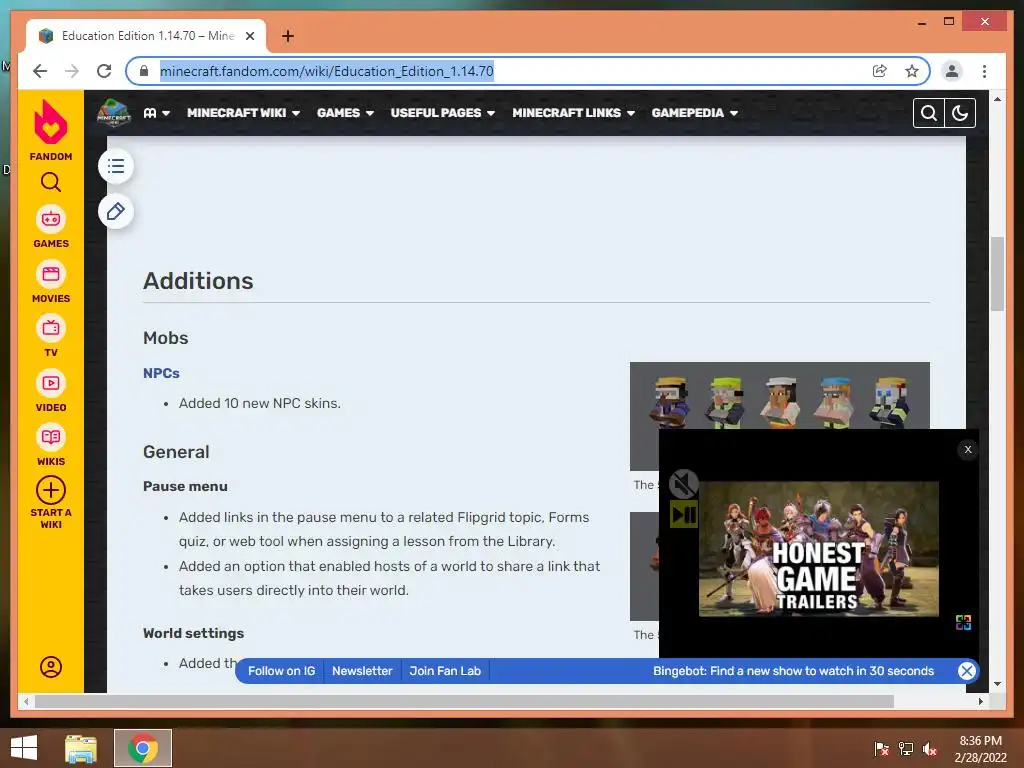Expand the Useful Pages menu
The image size is (1024, 768).
tap(443, 113)
